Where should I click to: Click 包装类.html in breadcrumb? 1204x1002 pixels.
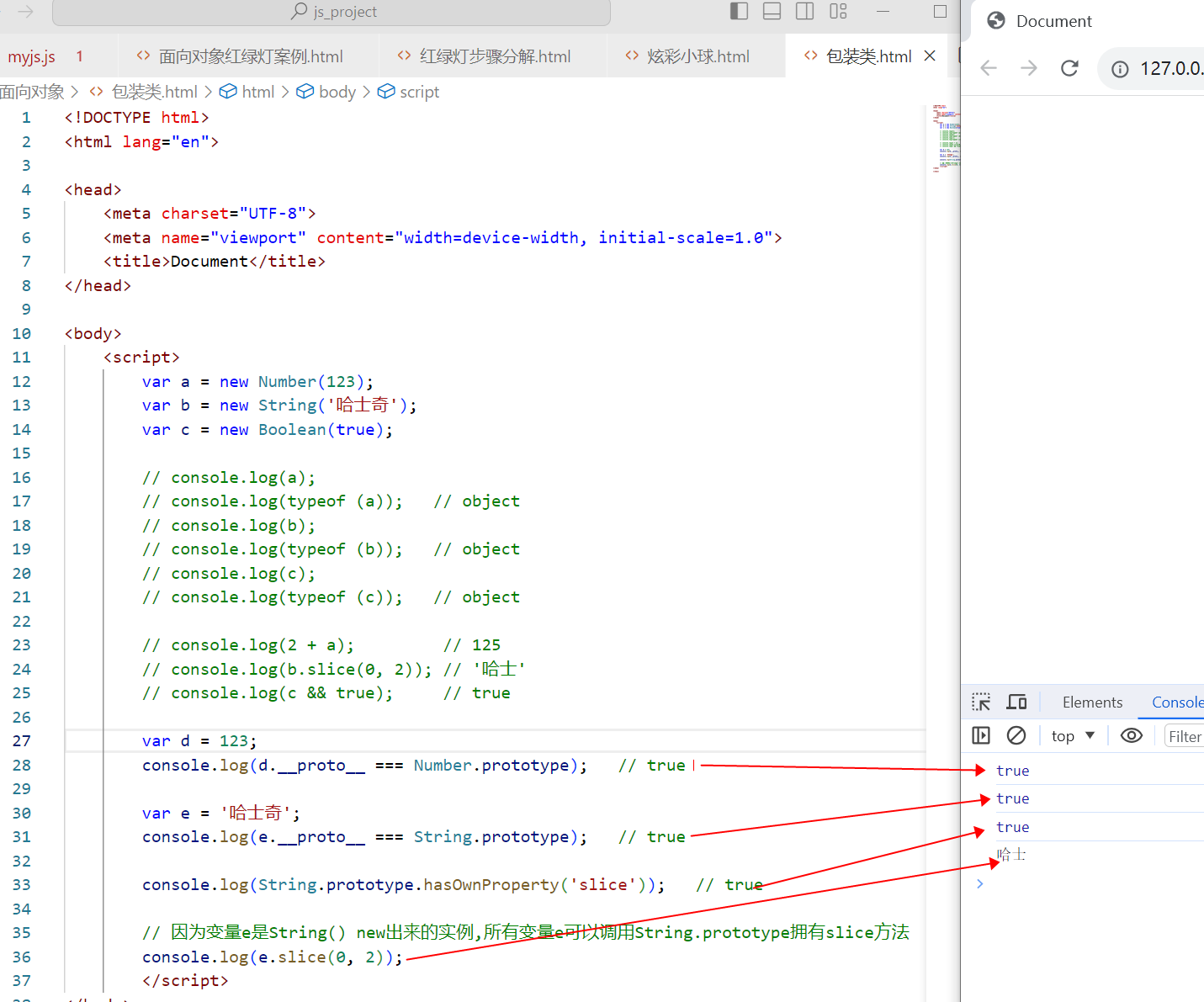click(x=155, y=92)
